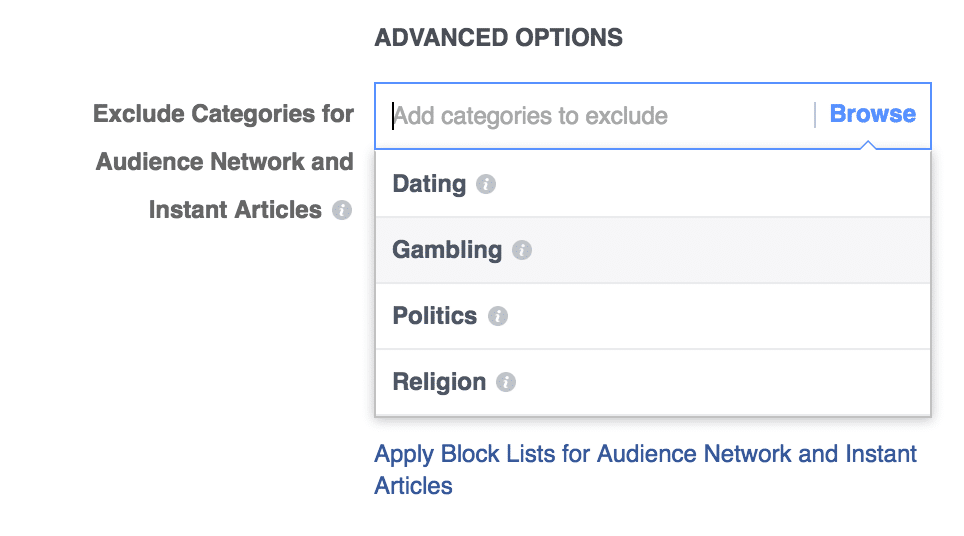Screen dimensions: 964x536
Task: Choose the Gambling category option
Action: (653, 250)
